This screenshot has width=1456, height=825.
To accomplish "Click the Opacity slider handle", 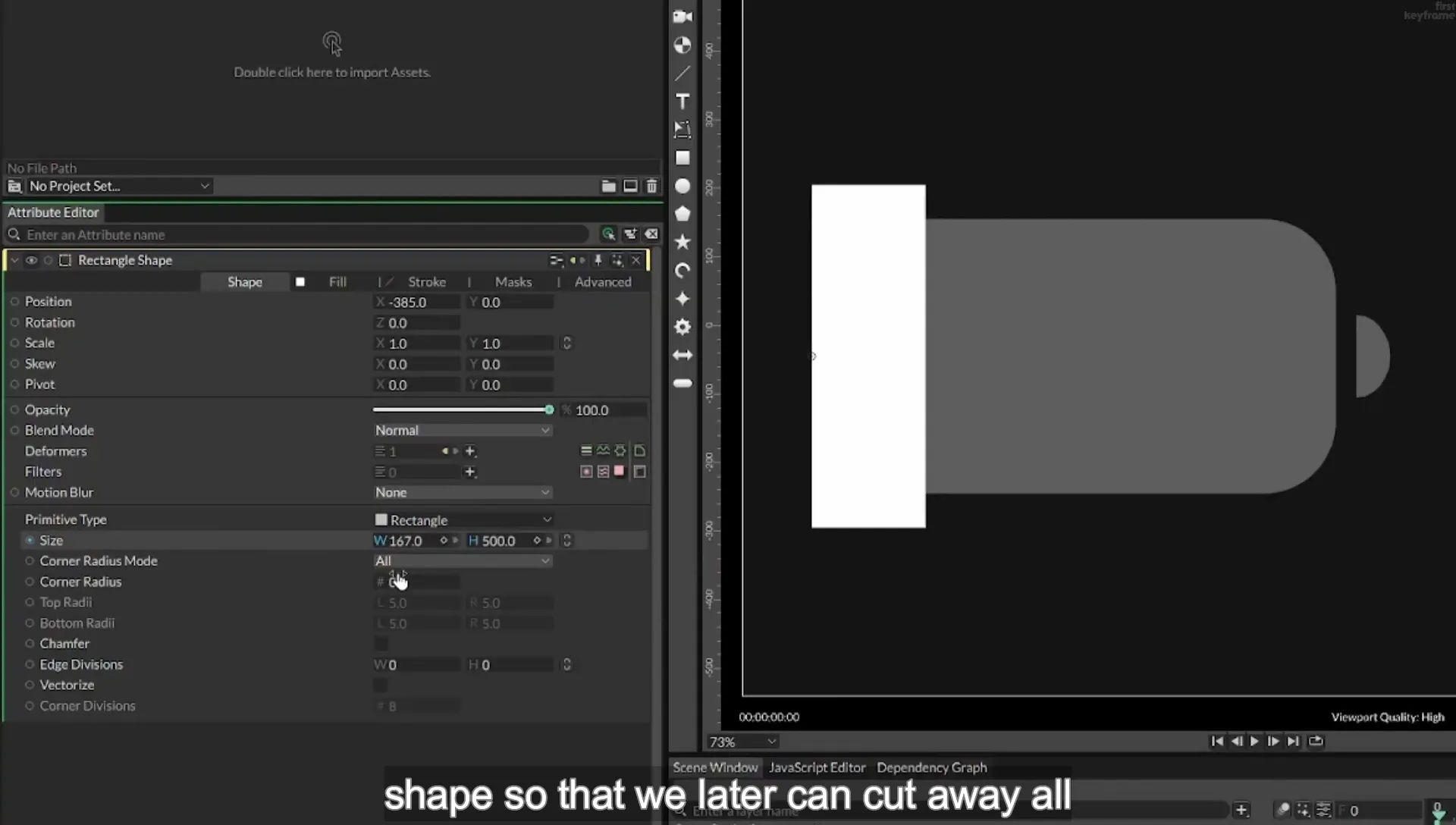I will coord(549,409).
